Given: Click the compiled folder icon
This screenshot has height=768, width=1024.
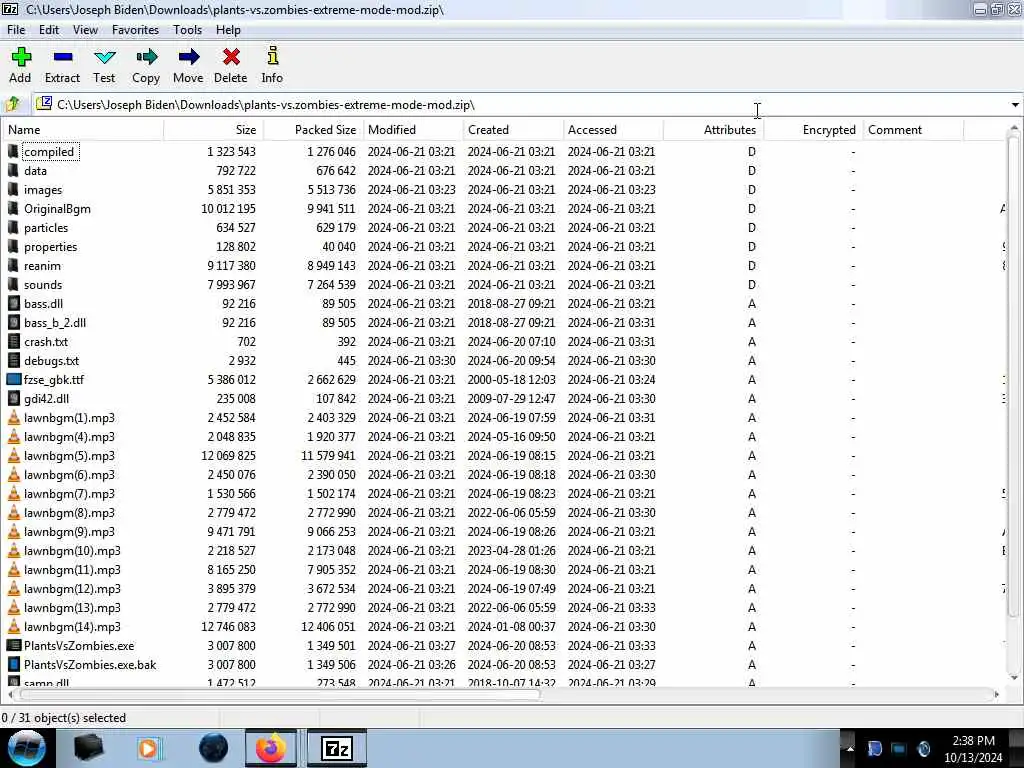Looking at the screenshot, I should (14, 152).
